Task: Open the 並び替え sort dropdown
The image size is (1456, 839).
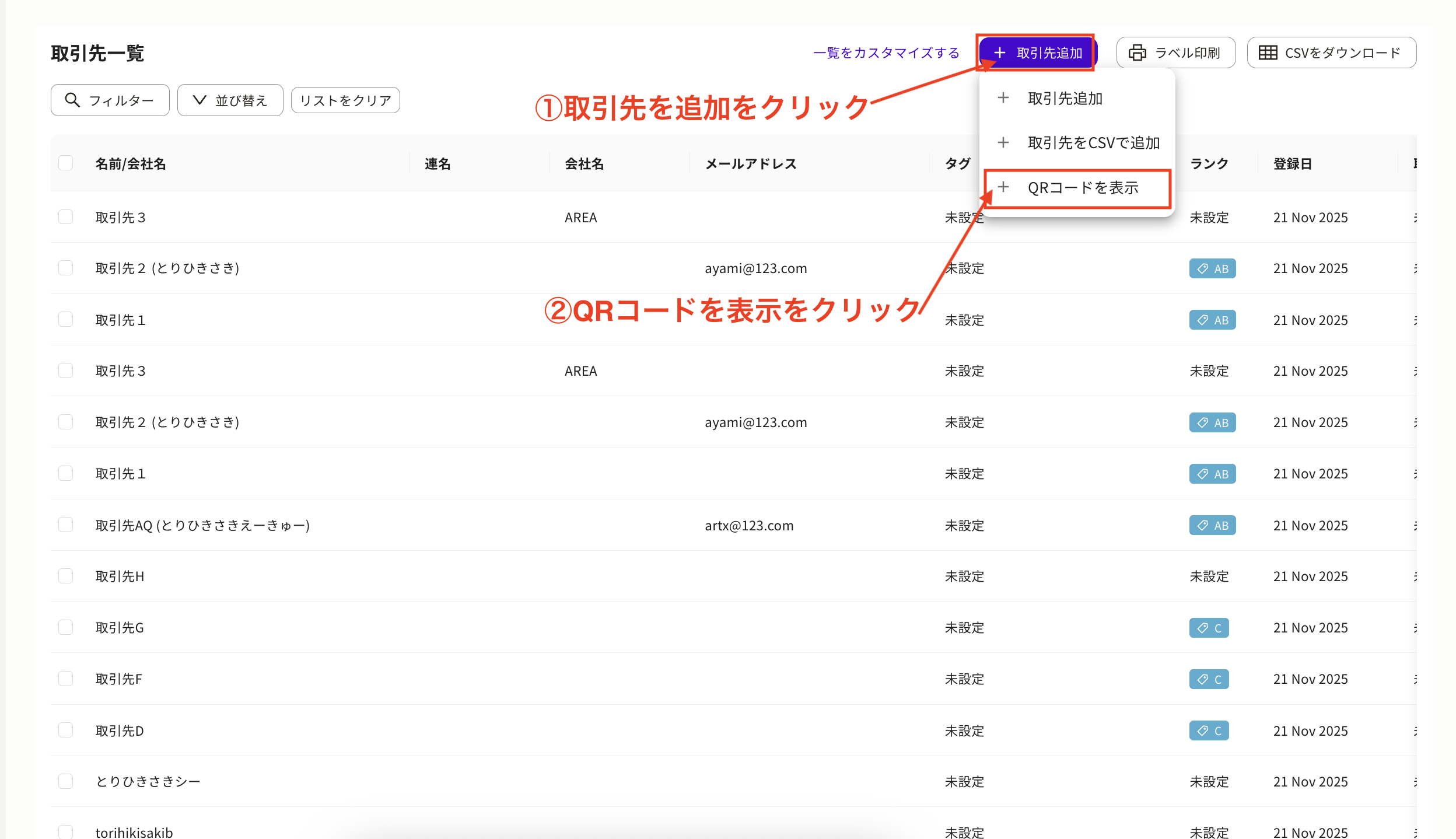Action: tap(230, 100)
